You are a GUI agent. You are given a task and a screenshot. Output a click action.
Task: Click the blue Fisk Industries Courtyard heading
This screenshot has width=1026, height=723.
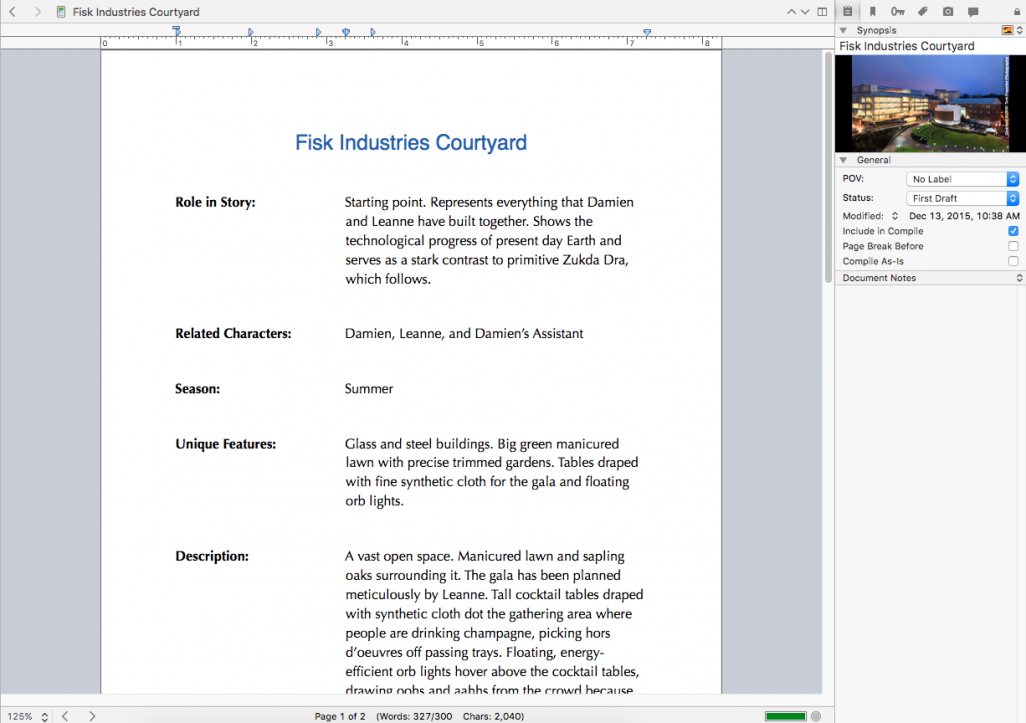pos(411,143)
